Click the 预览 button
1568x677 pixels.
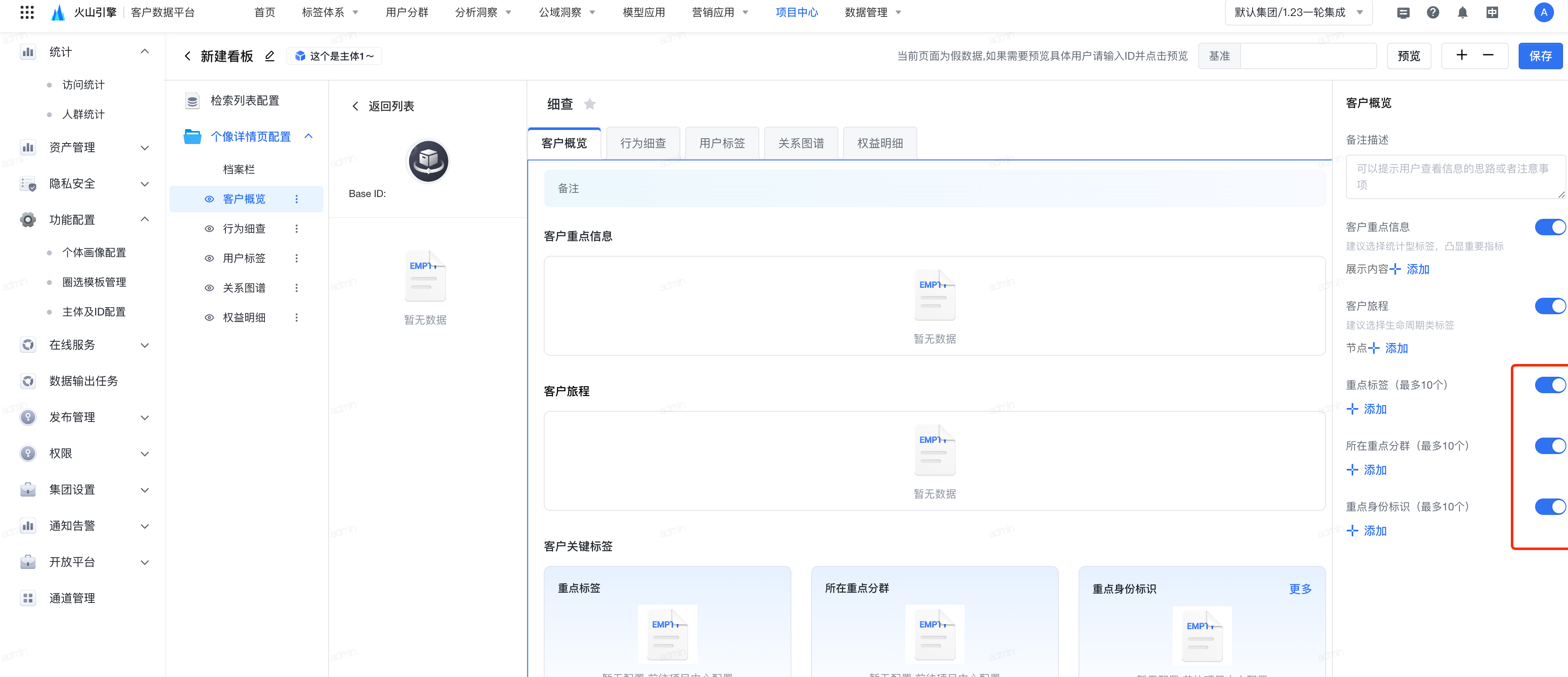click(1408, 56)
